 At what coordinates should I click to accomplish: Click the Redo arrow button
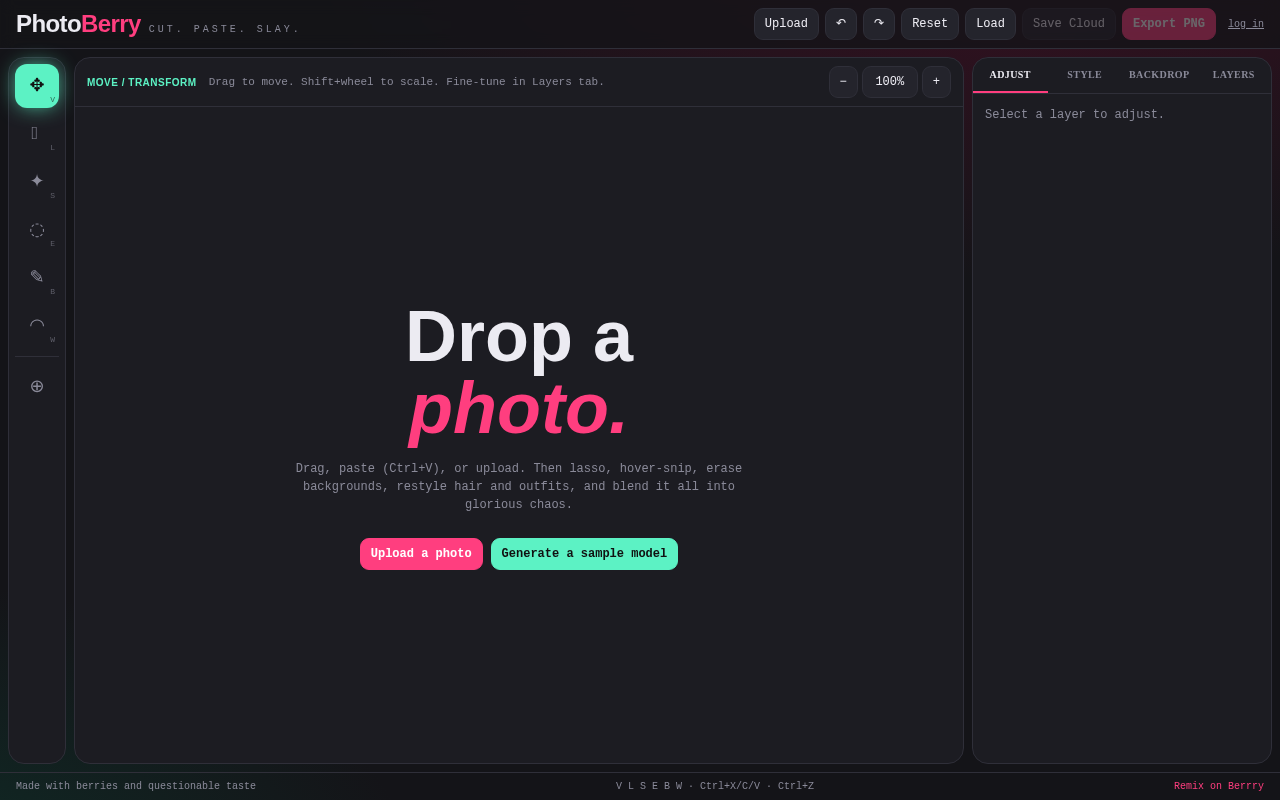[x=879, y=24]
